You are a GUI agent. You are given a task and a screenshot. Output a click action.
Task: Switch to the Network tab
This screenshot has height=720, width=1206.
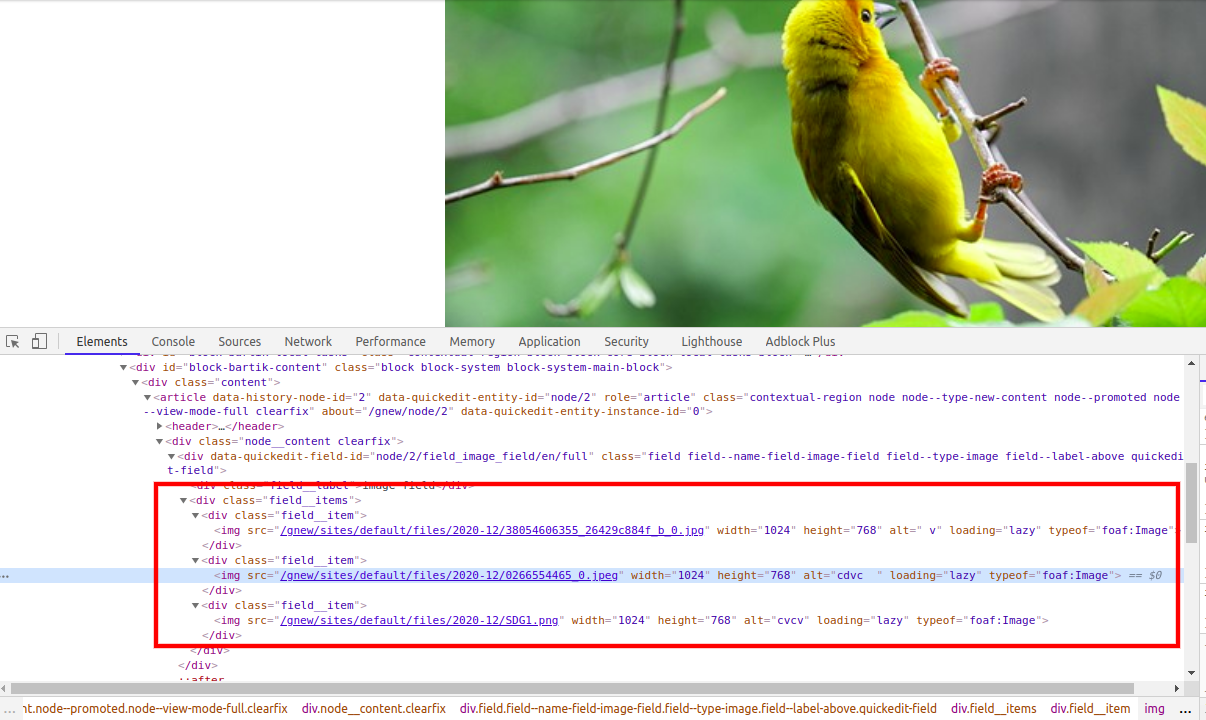[307, 341]
